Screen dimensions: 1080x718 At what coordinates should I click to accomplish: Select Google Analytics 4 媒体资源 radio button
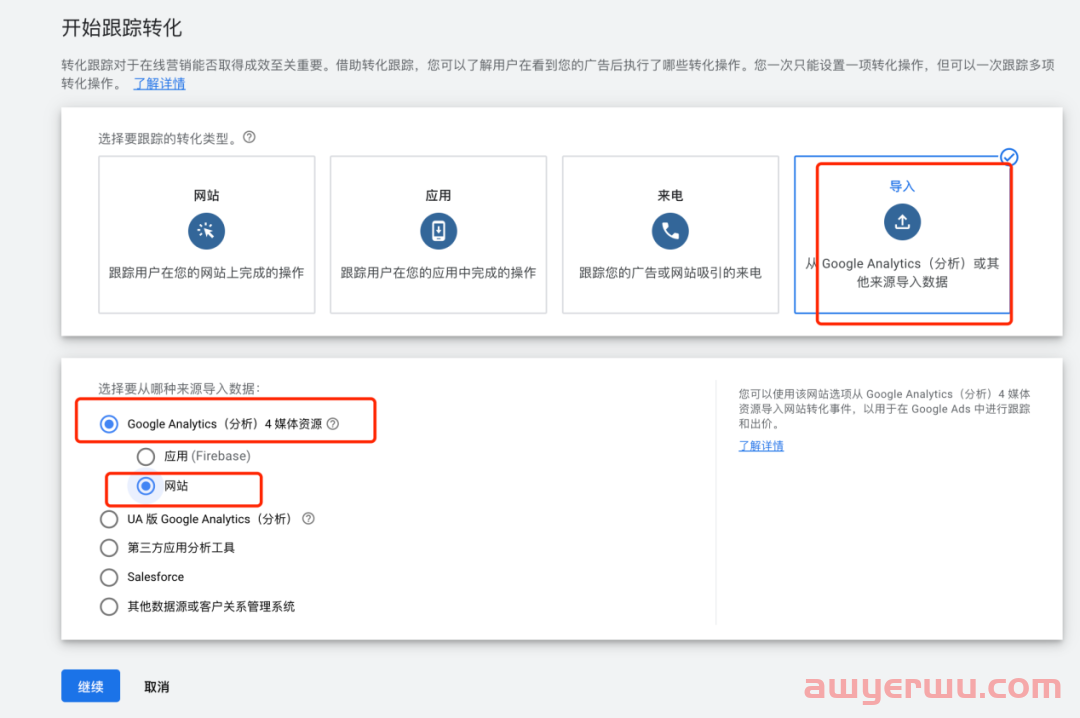pyautogui.click(x=109, y=424)
